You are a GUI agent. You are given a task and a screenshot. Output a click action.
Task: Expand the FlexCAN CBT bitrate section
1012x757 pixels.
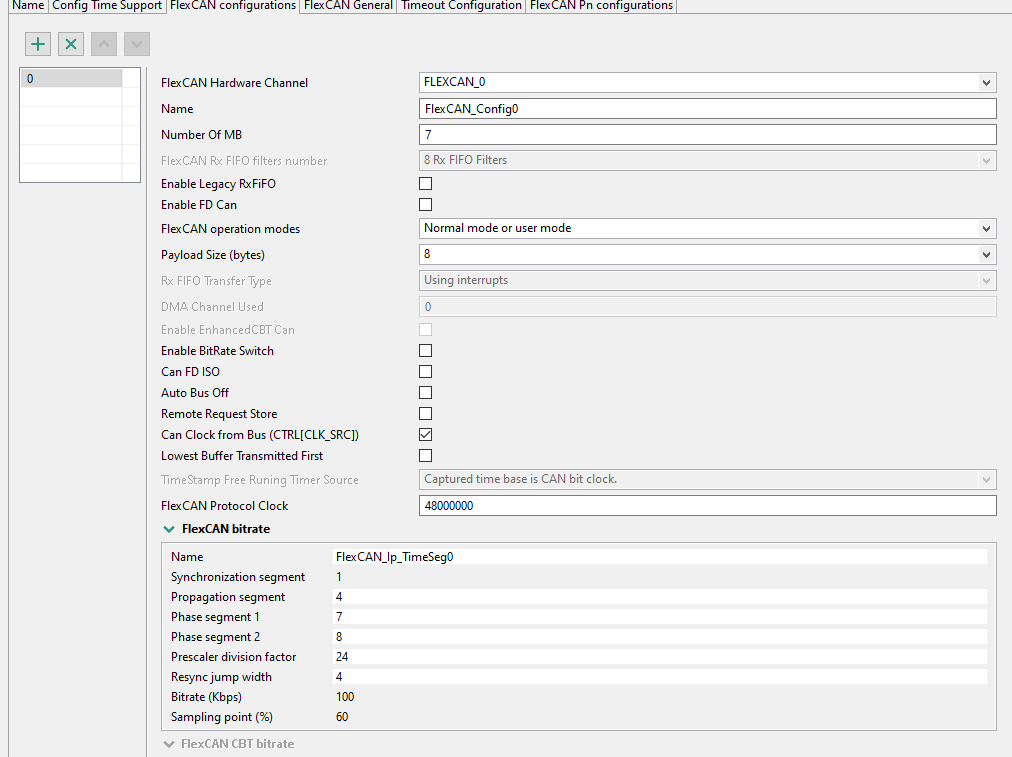point(169,744)
